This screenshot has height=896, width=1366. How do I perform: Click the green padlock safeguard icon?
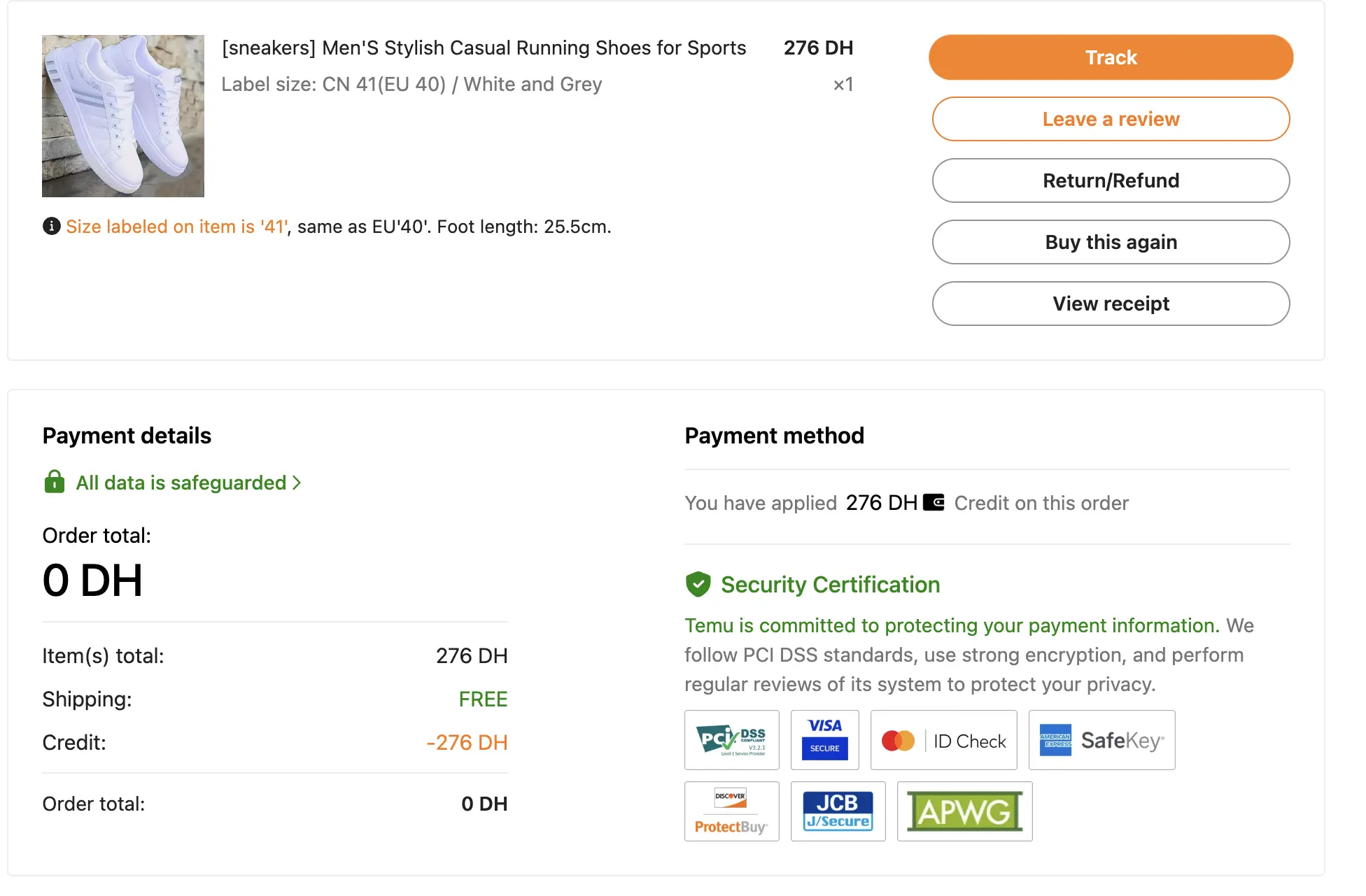tap(55, 482)
